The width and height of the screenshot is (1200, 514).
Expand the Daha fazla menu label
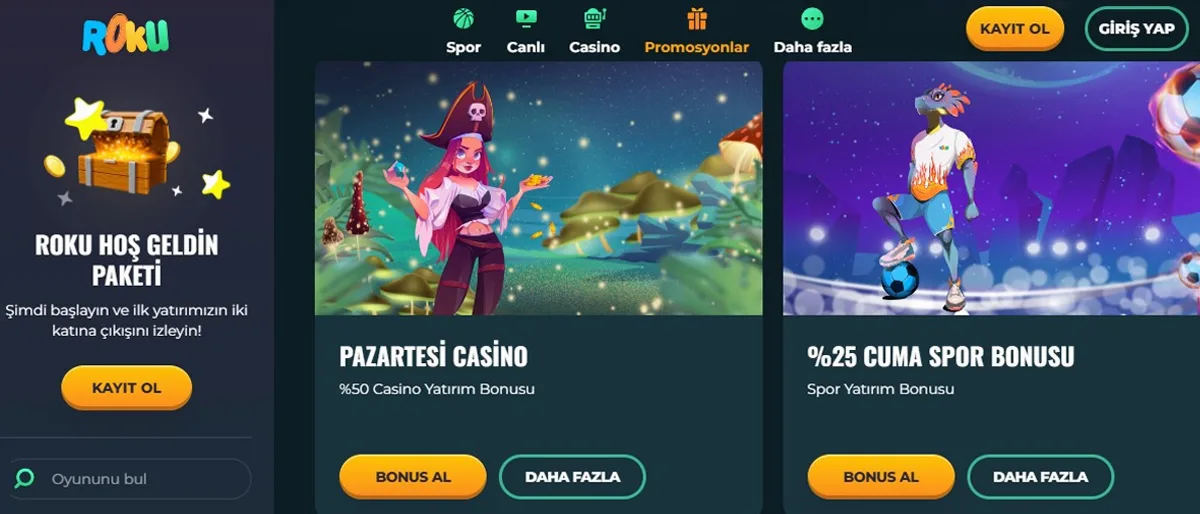click(x=813, y=47)
